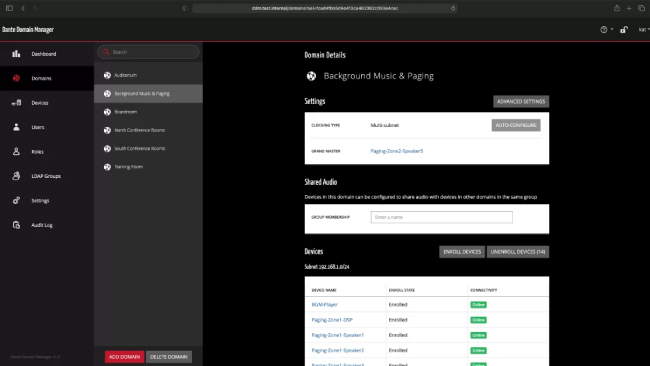Screen dimensions: 650x366
Task: Click the Enroll State column header
Action: pos(401,290)
